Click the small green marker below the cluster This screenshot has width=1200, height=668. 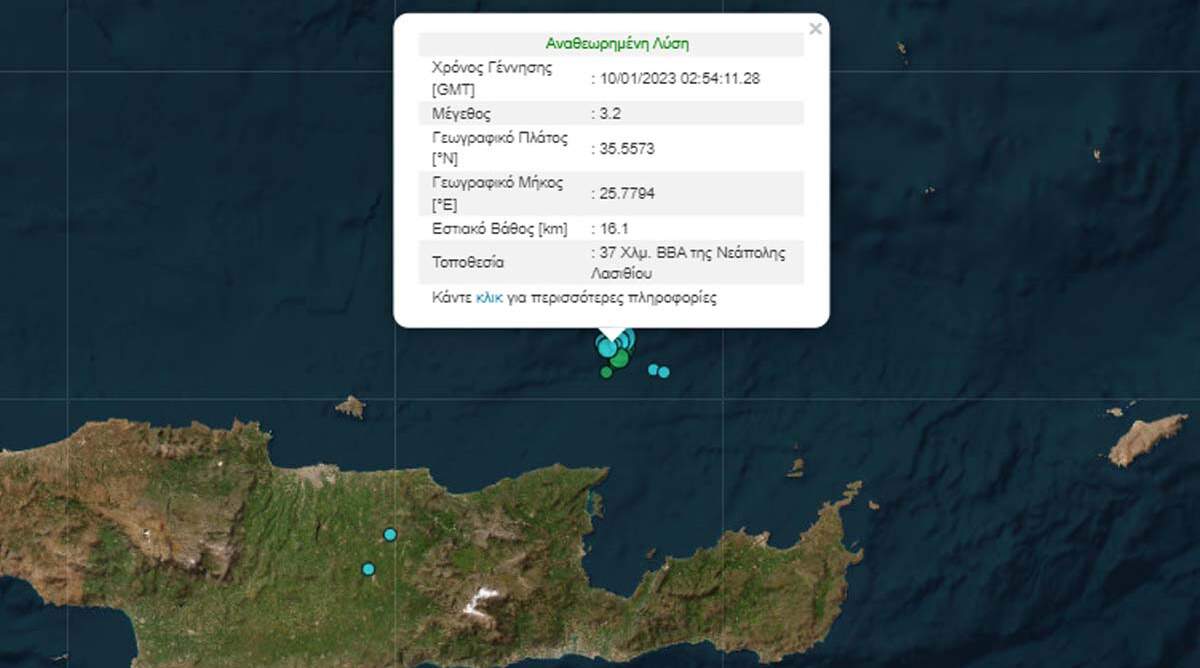point(606,372)
